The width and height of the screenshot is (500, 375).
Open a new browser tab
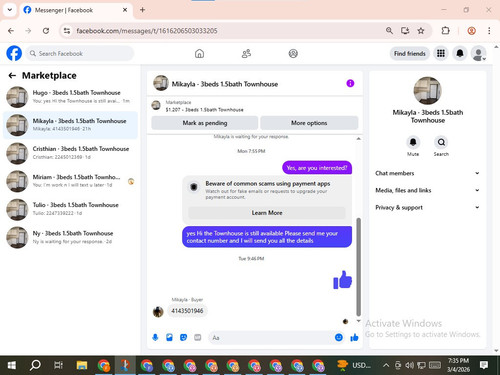coord(142,10)
